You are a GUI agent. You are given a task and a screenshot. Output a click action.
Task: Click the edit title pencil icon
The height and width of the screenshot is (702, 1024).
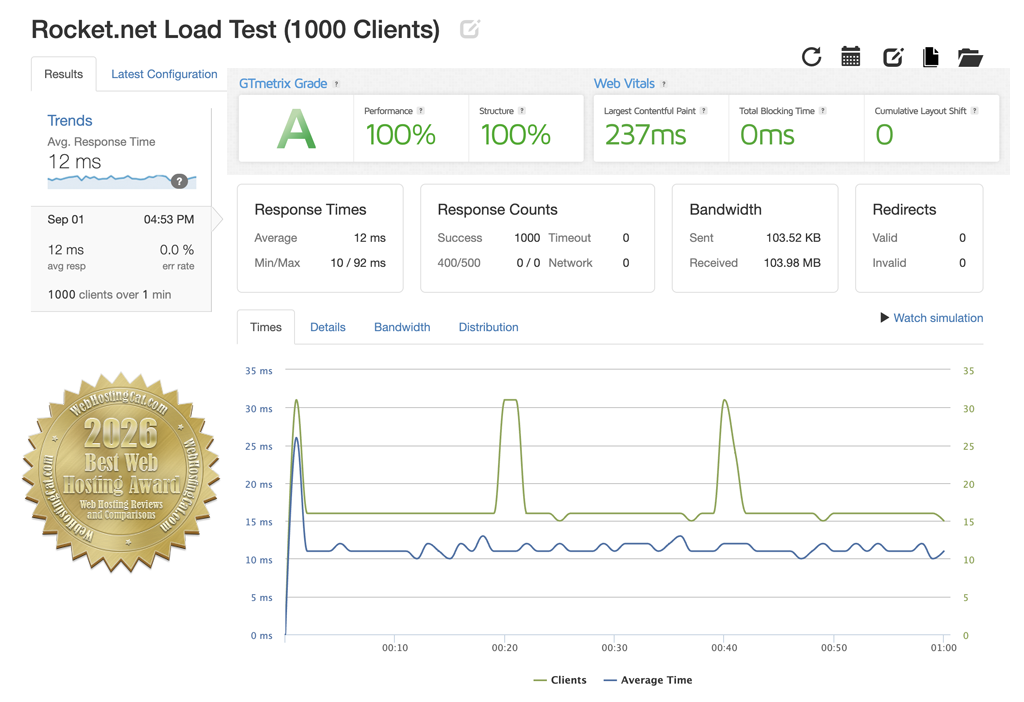[470, 29]
